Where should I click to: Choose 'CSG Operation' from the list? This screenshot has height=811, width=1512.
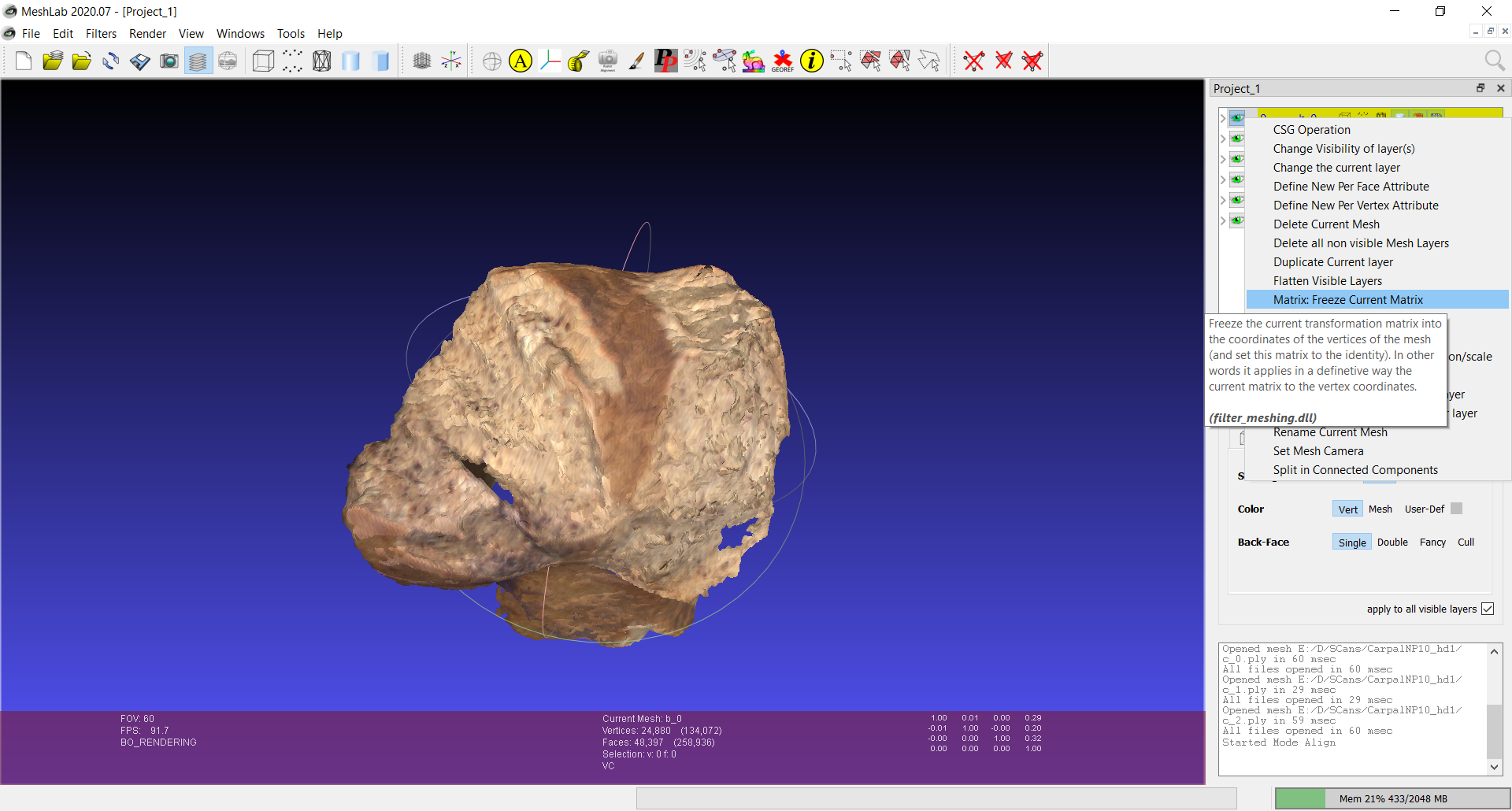pos(1377,129)
